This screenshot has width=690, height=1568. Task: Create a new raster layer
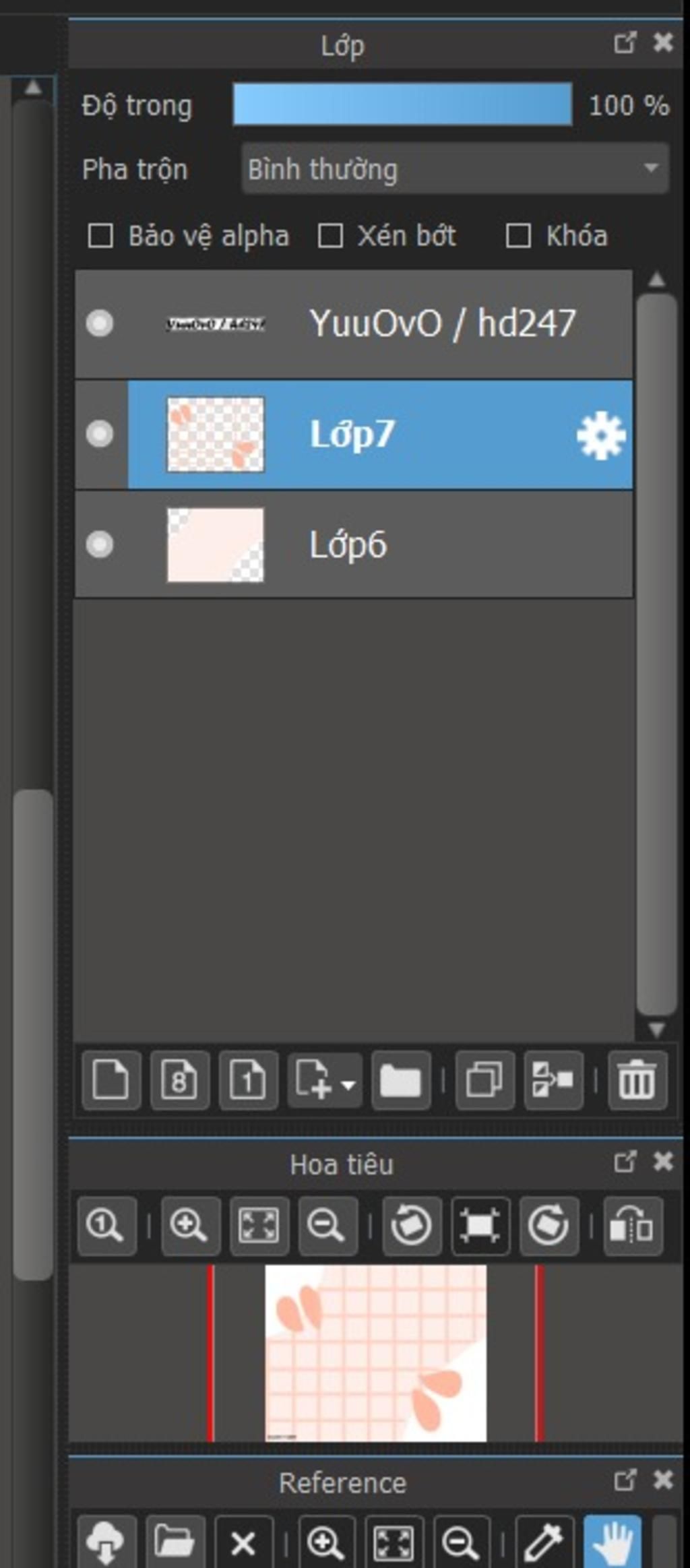pos(111,1079)
